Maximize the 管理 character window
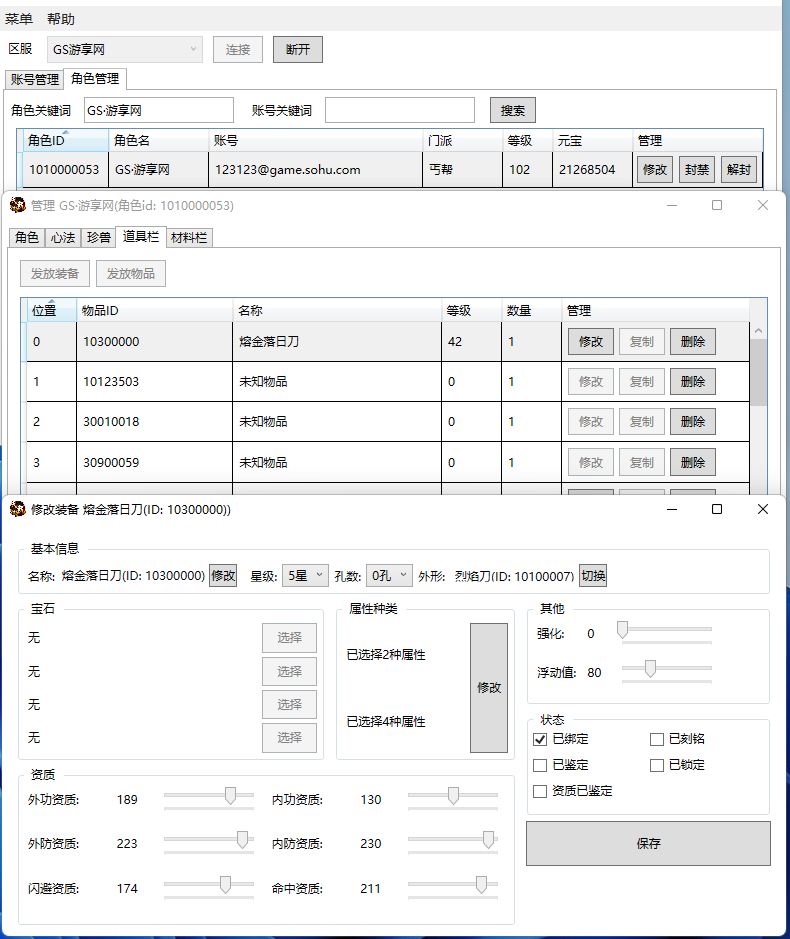790x939 pixels. tap(716, 205)
